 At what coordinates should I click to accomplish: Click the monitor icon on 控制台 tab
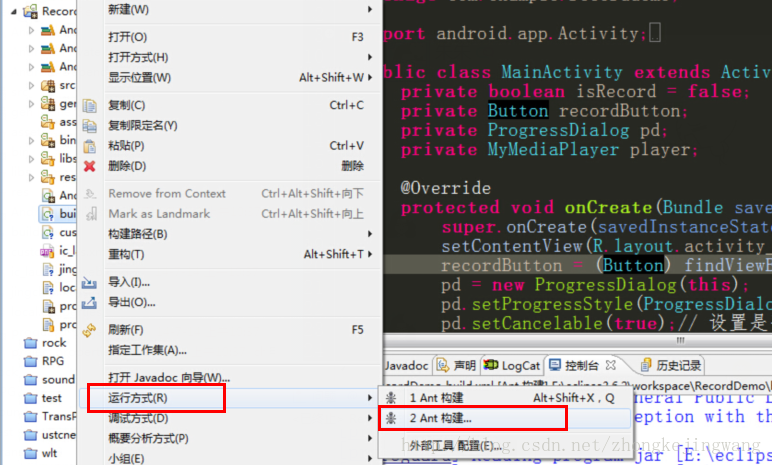click(555, 365)
